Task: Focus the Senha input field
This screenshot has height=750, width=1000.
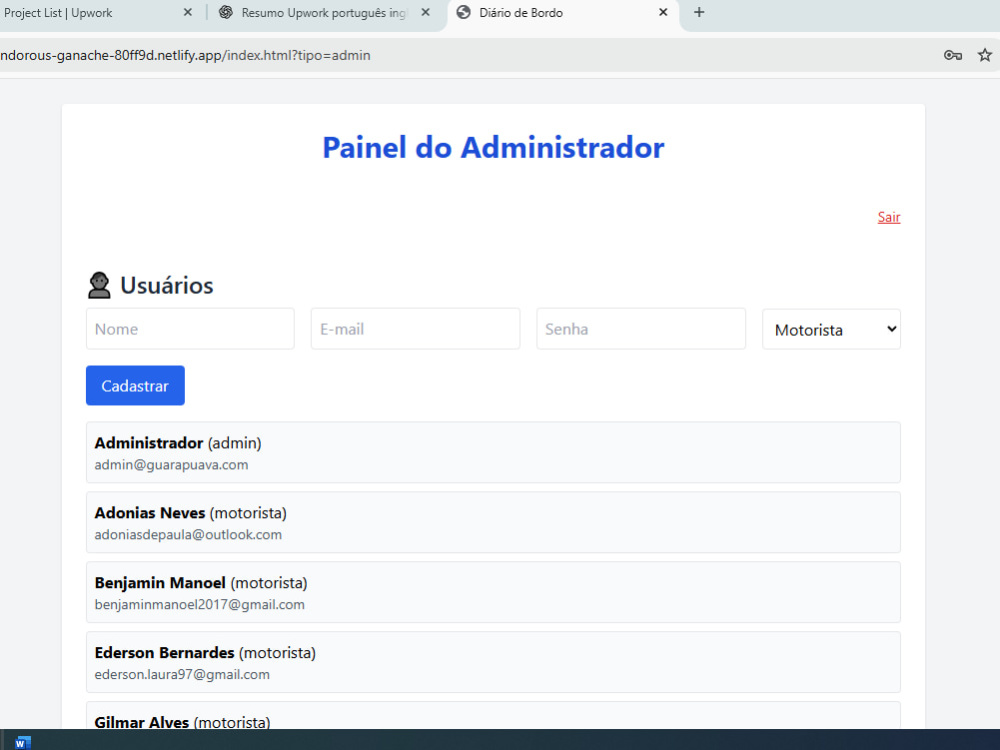Action: [641, 329]
